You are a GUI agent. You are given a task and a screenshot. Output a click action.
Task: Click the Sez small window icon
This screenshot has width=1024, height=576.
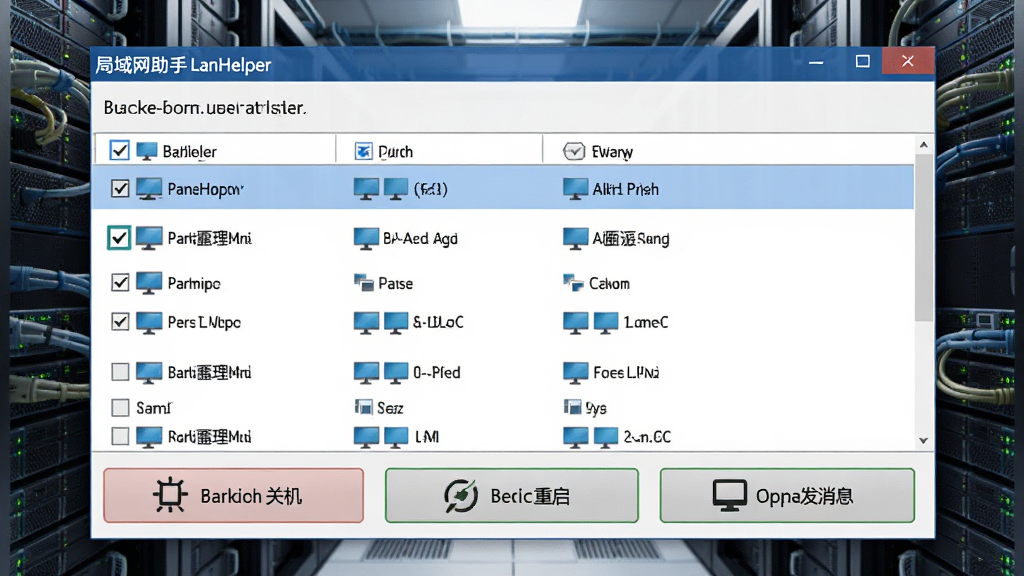(363, 408)
